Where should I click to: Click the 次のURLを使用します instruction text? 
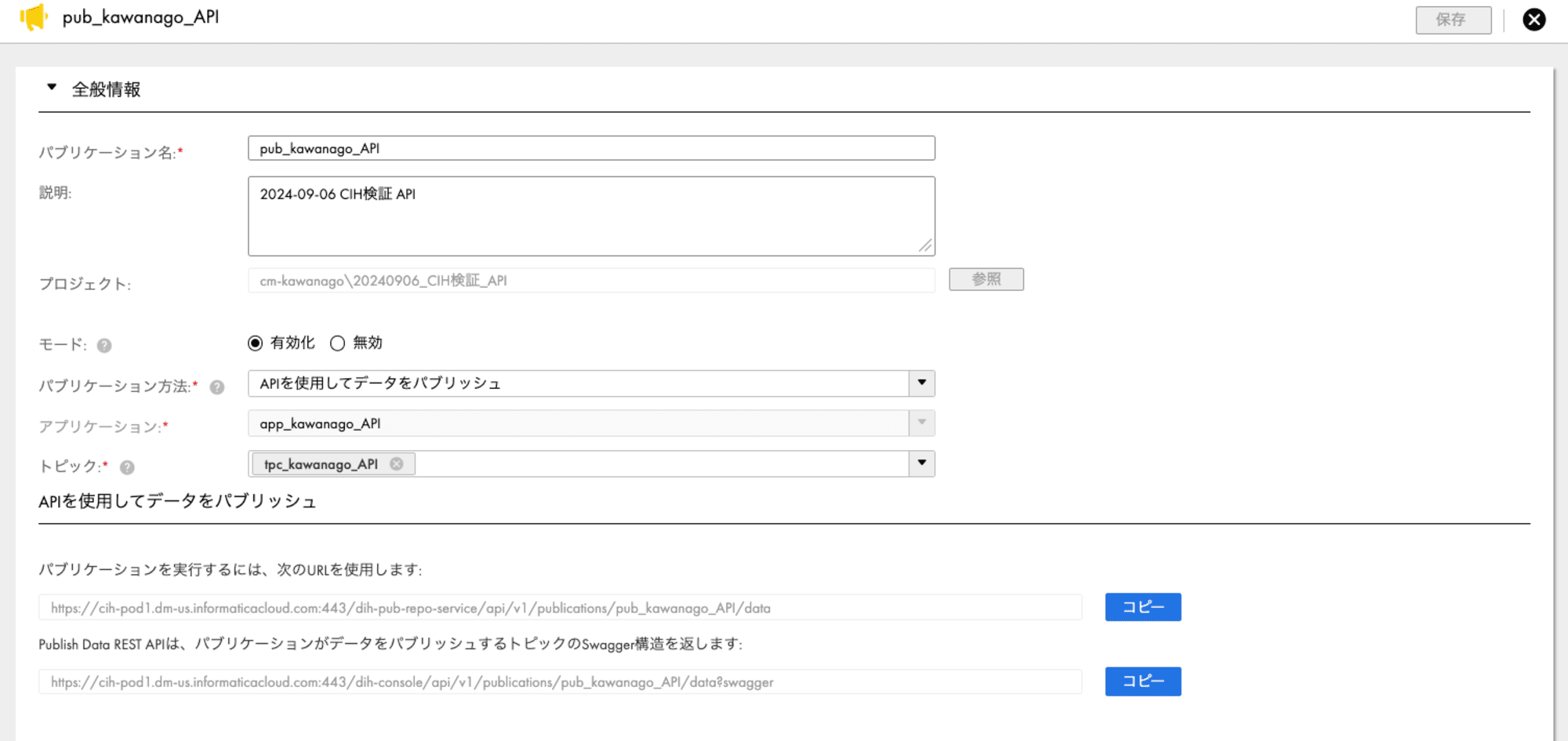[x=230, y=570]
